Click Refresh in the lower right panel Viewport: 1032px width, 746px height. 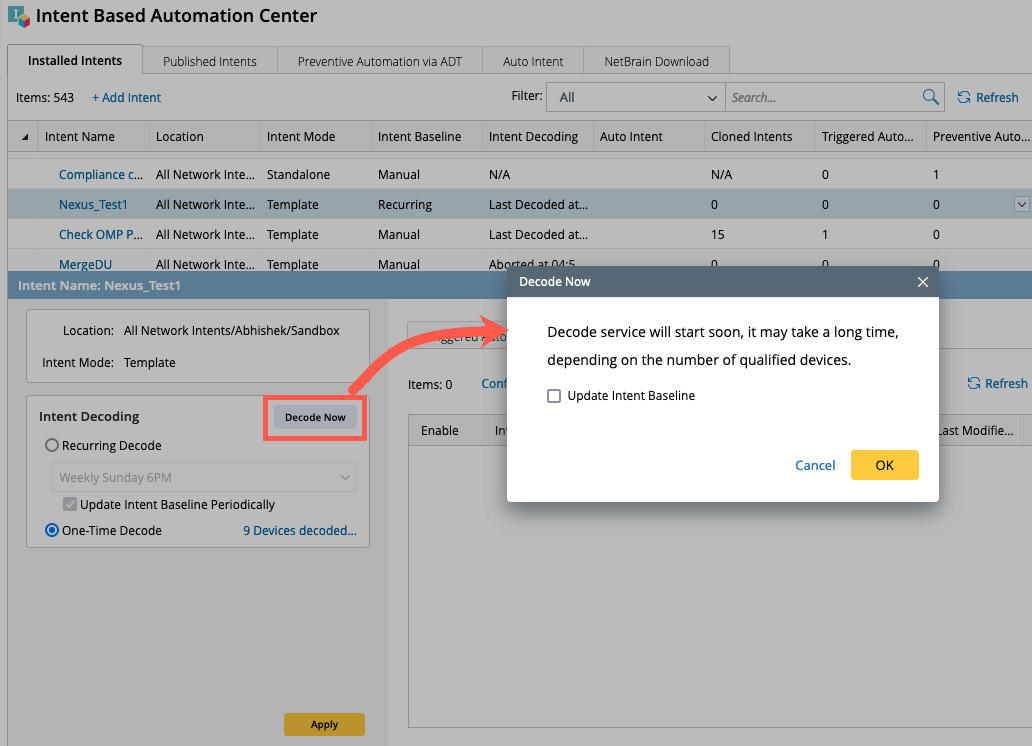[997, 383]
